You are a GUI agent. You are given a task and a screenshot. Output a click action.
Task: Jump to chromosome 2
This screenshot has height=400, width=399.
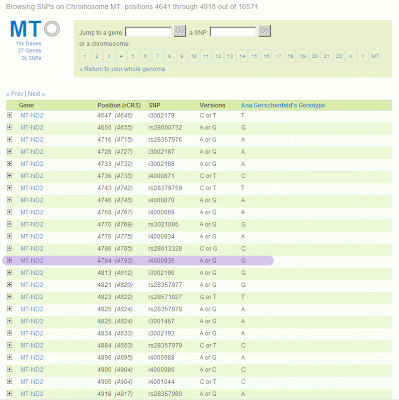97,56
